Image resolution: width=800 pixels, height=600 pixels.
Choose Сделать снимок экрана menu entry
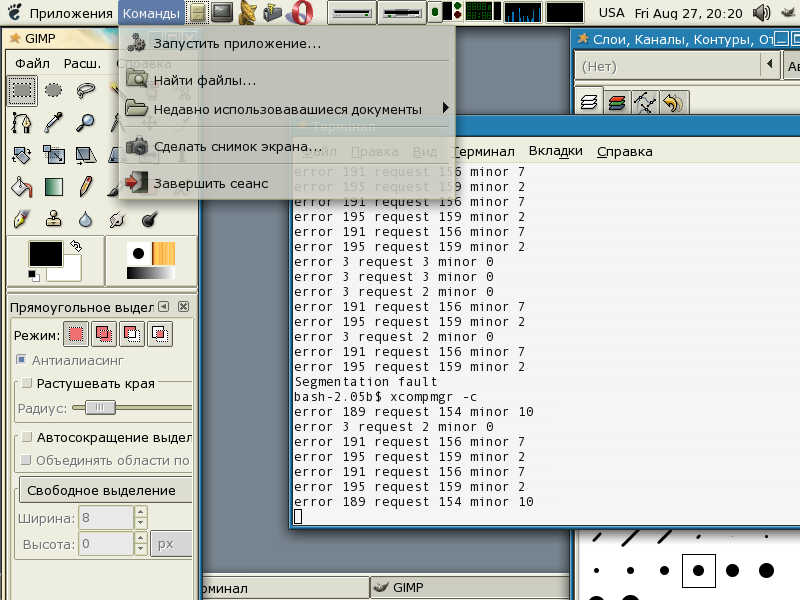[287, 147]
